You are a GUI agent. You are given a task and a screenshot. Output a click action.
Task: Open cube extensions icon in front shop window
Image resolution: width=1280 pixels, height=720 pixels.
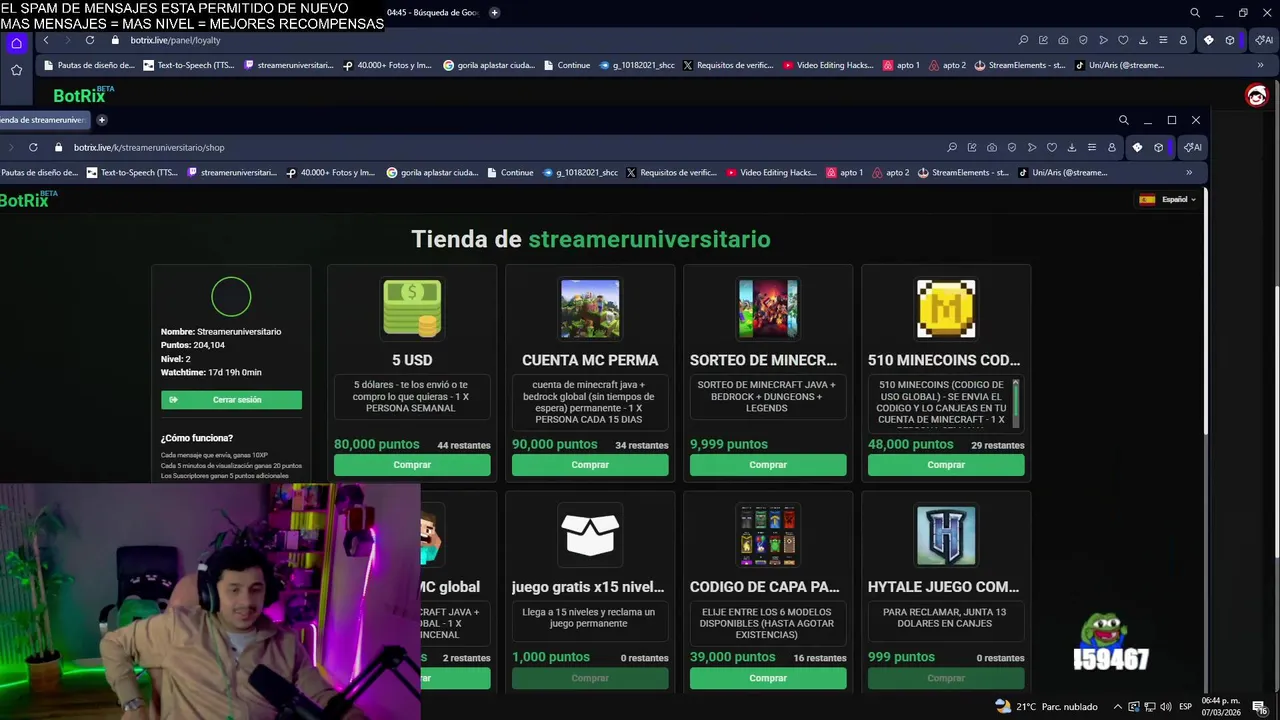(x=1158, y=147)
